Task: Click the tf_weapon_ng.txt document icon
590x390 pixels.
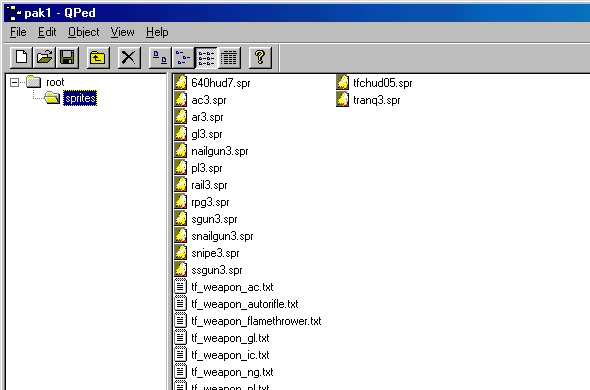Action: [181, 372]
